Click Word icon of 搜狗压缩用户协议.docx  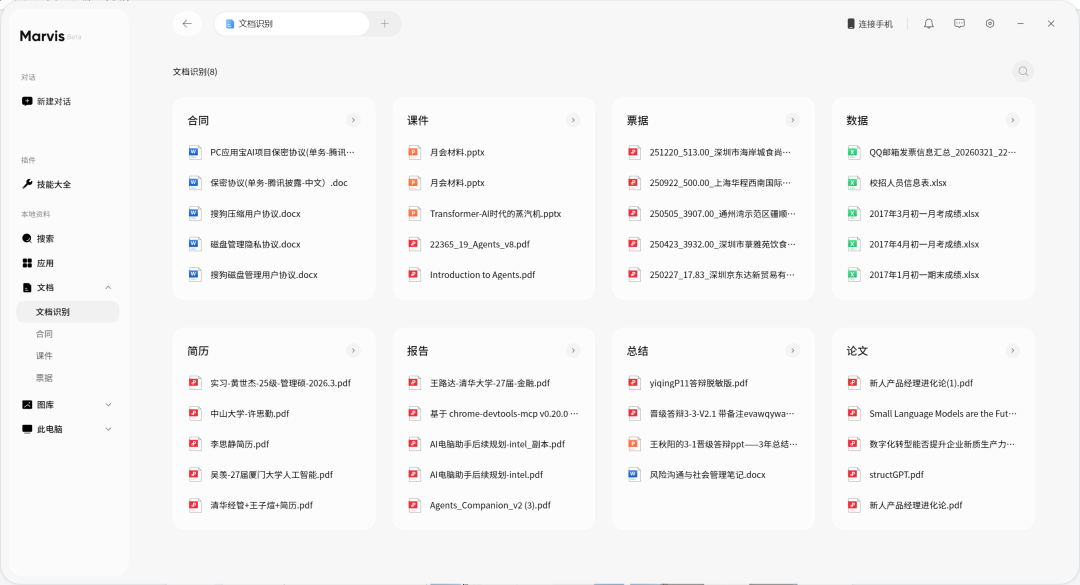tap(195, 214)
